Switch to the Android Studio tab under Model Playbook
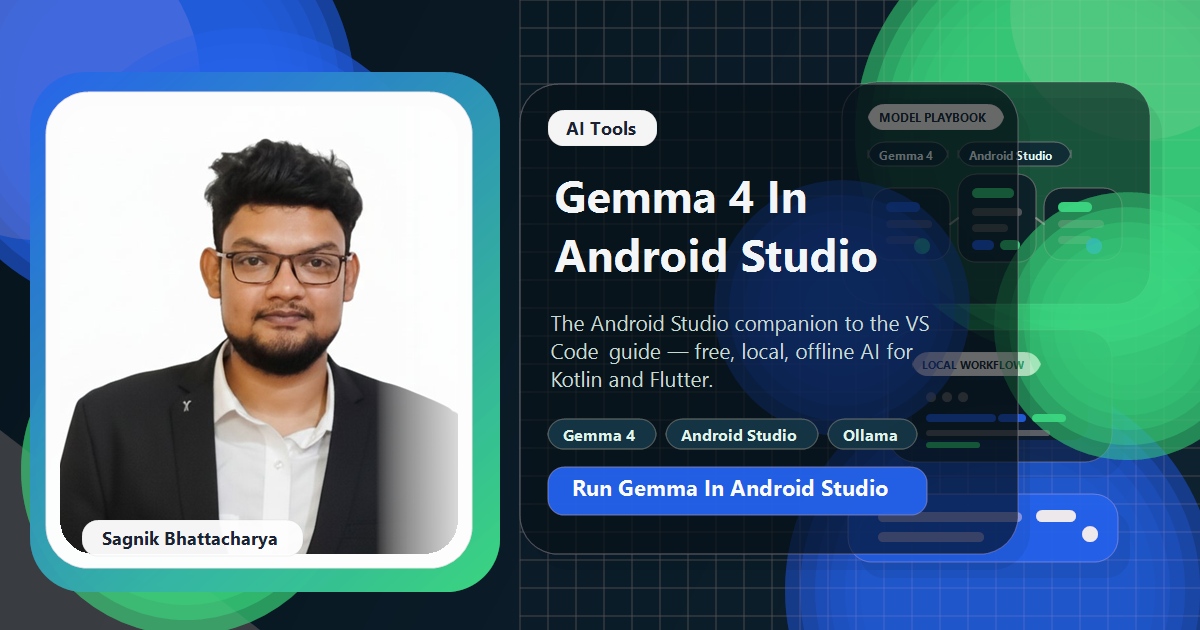1200x630 pixels. (x=1012, y=155)
